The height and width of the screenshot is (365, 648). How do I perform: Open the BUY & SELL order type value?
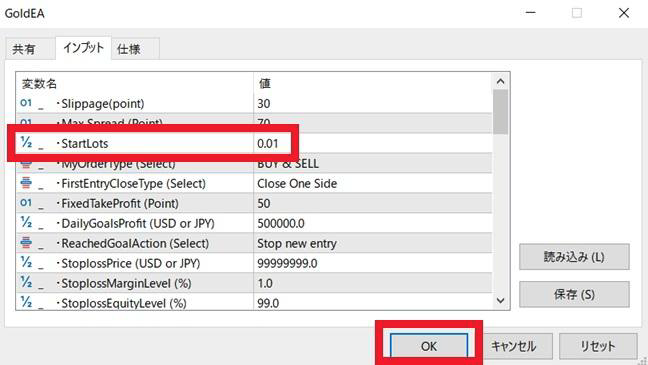pos(288,163)
